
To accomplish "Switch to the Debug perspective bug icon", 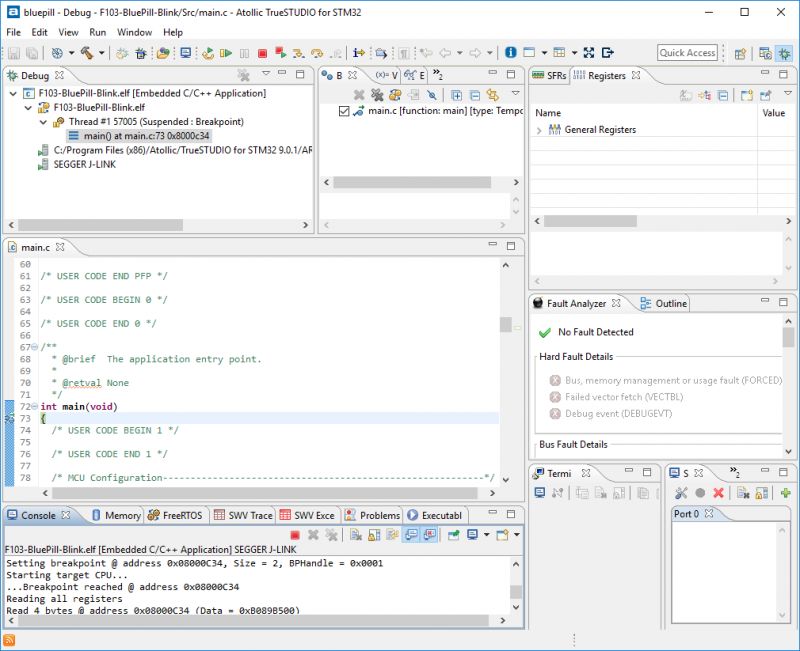I will click(784, 53).
